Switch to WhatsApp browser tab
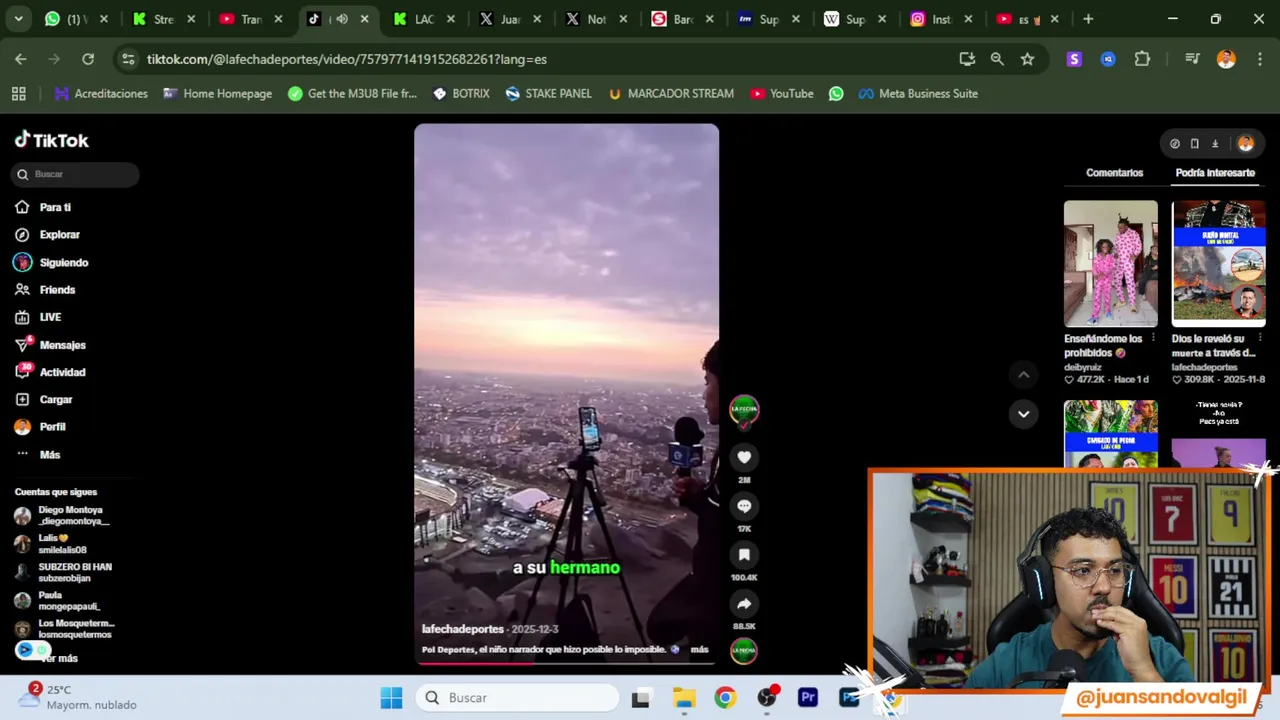 pos(76,19)
